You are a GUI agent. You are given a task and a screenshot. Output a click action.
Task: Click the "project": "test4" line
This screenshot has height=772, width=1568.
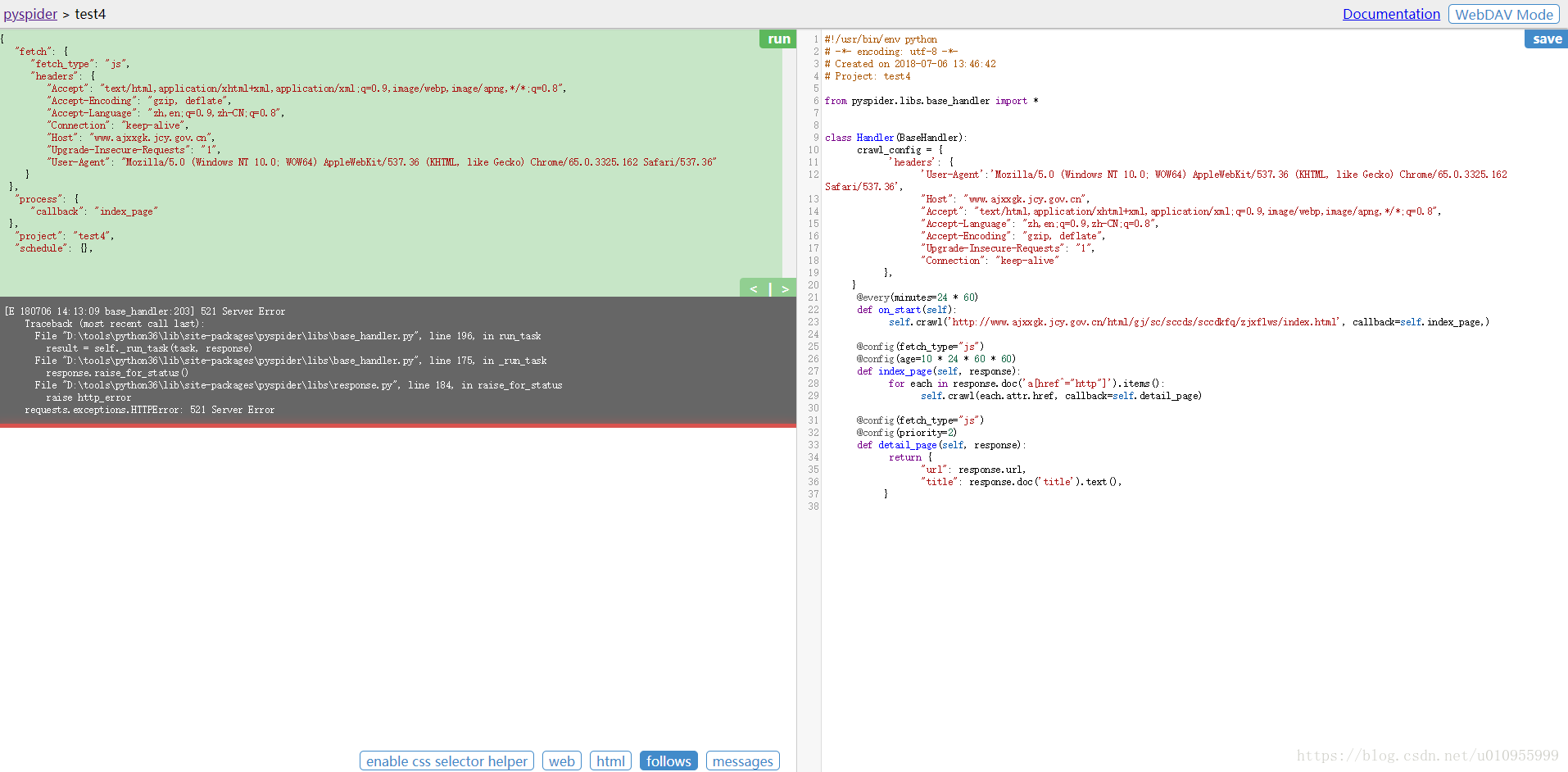tap(65, 236)
